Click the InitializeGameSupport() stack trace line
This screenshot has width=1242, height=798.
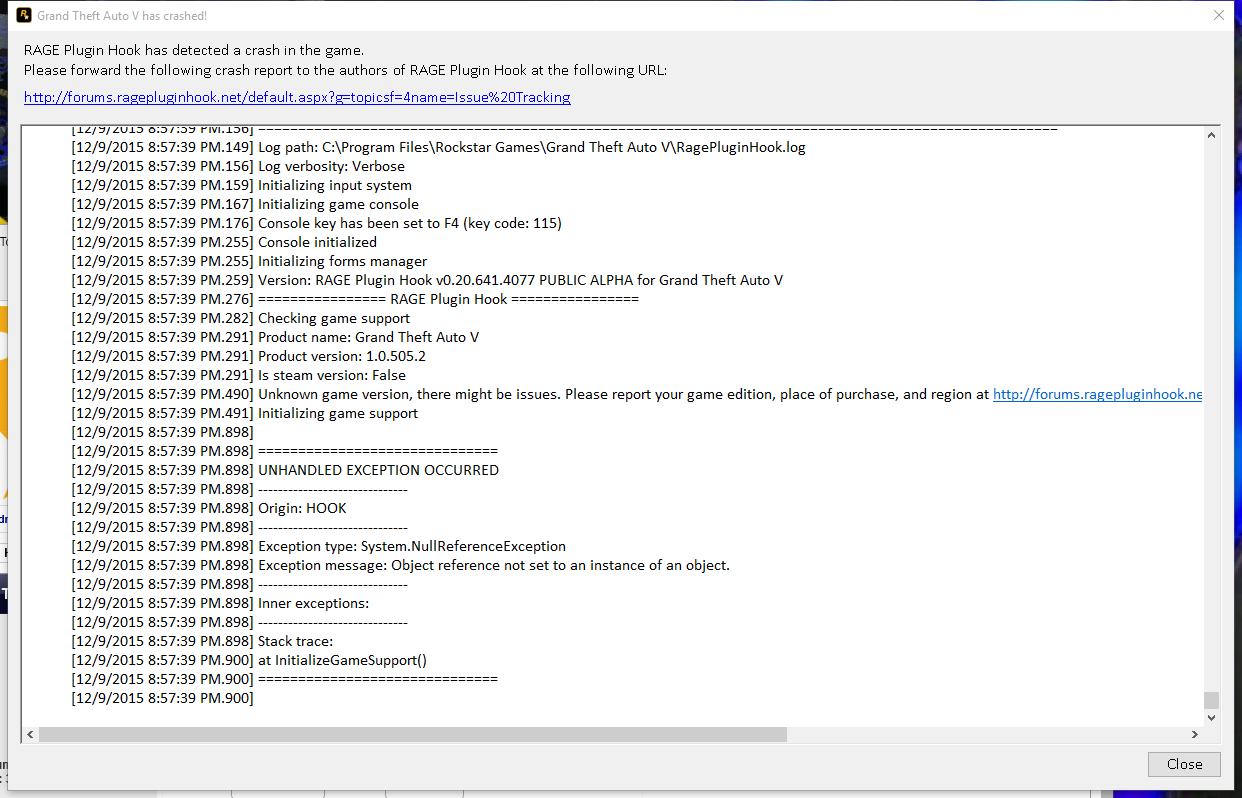[342, 660]
